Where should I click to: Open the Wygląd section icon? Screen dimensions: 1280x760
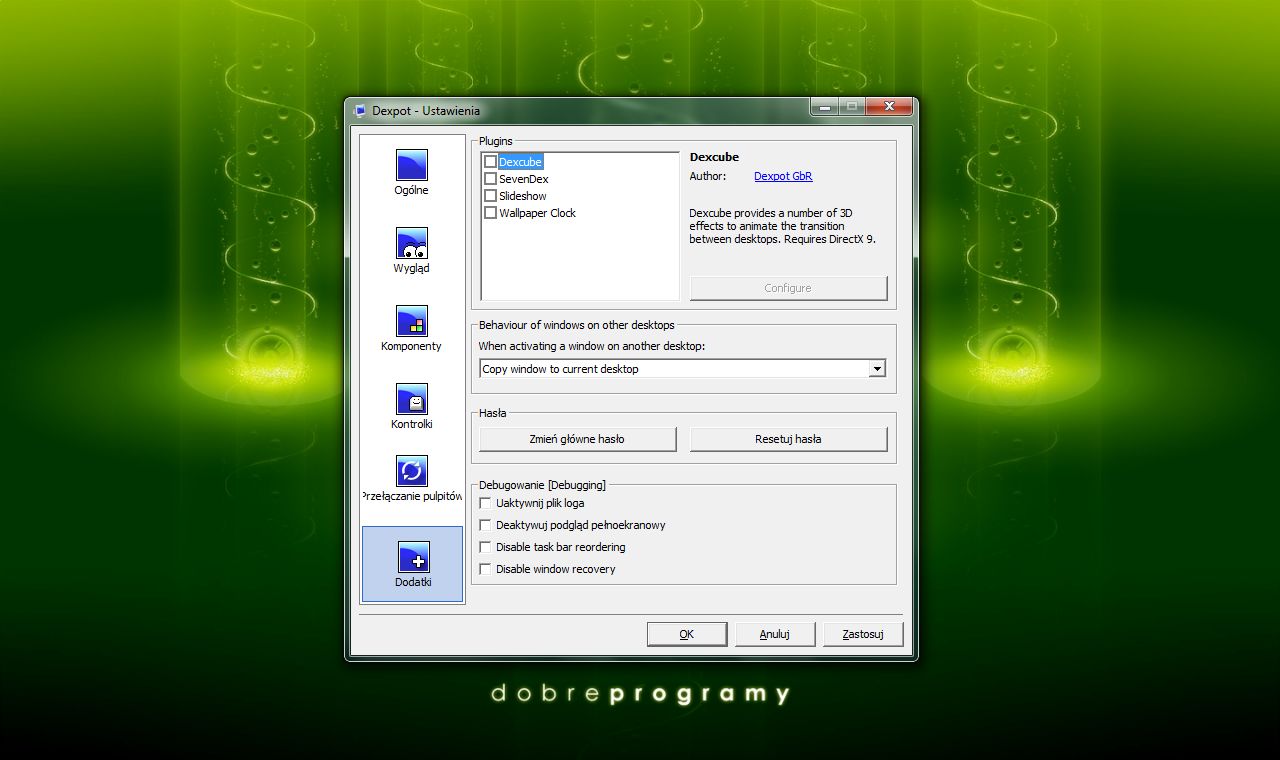[411, 243]
